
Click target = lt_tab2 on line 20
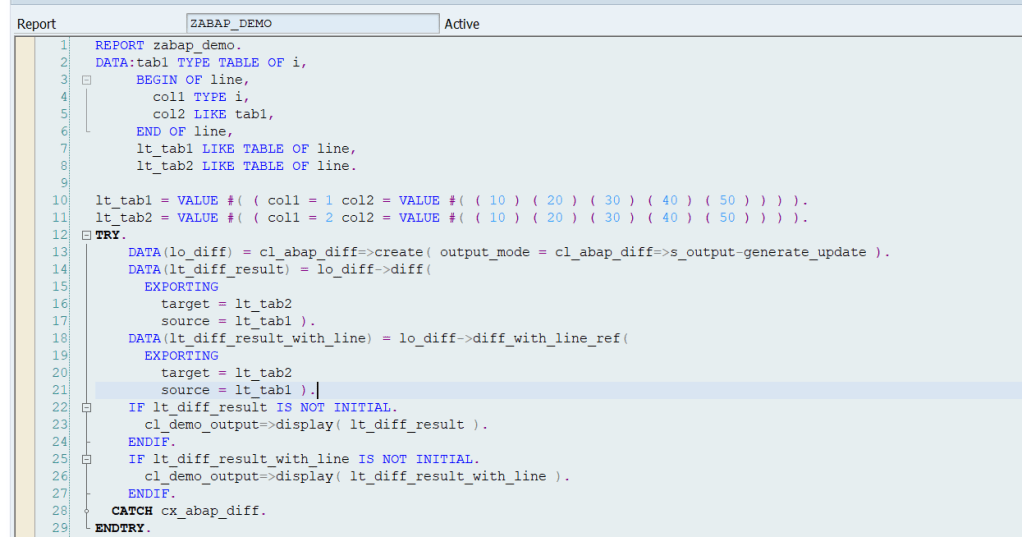coord(226,373)
